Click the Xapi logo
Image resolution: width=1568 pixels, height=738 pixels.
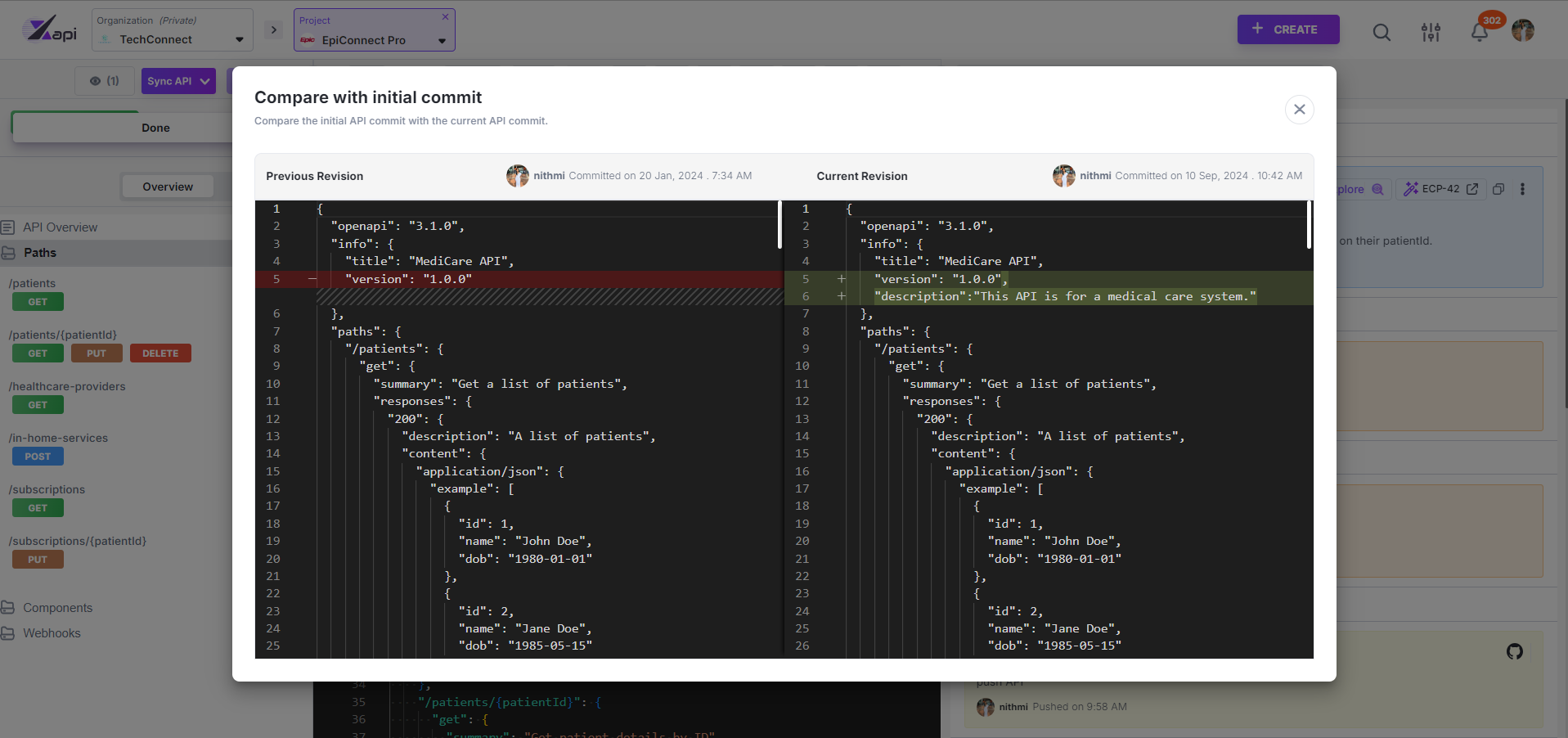coord(51,29)
